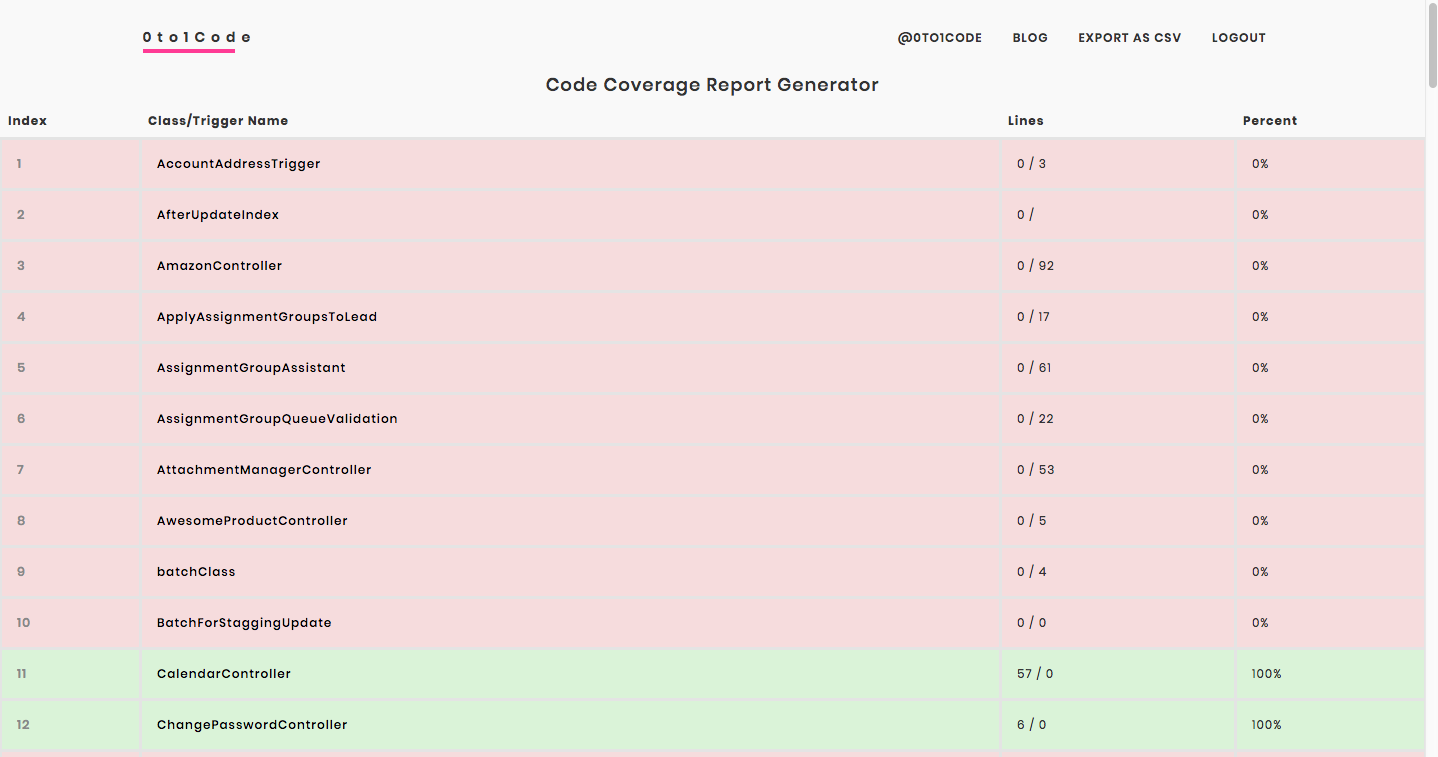The image size is (1438, 757).
Task: Select the AccountAddressTrigger row name
Action: [238, 164]
